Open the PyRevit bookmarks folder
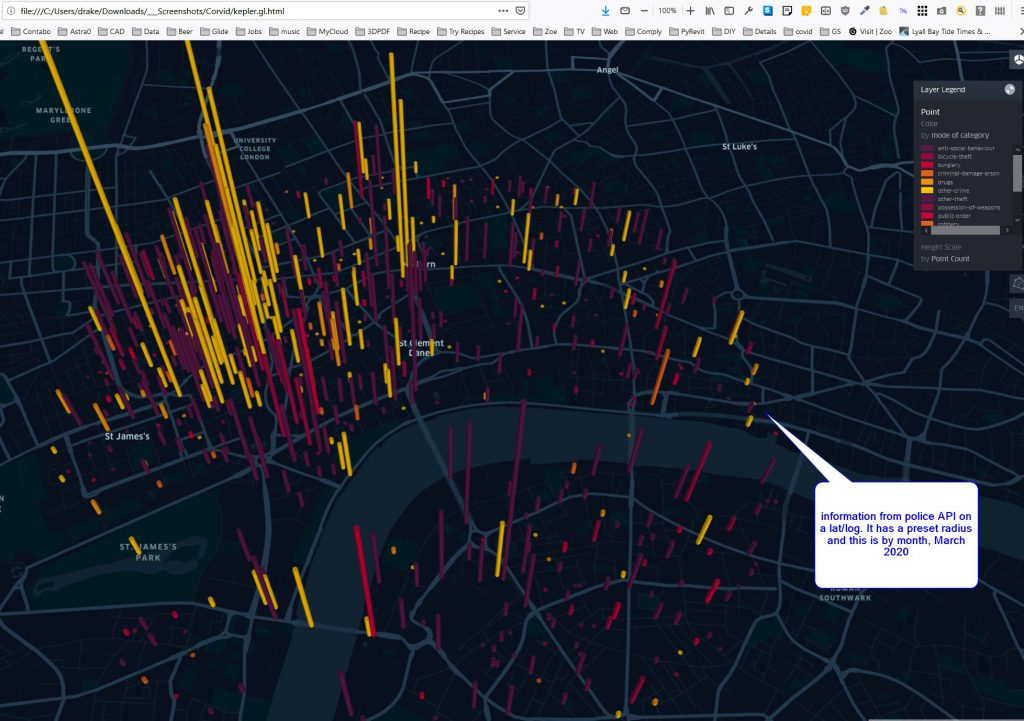This screenshot has width=1024, height=721. click(x=686, y=31)
